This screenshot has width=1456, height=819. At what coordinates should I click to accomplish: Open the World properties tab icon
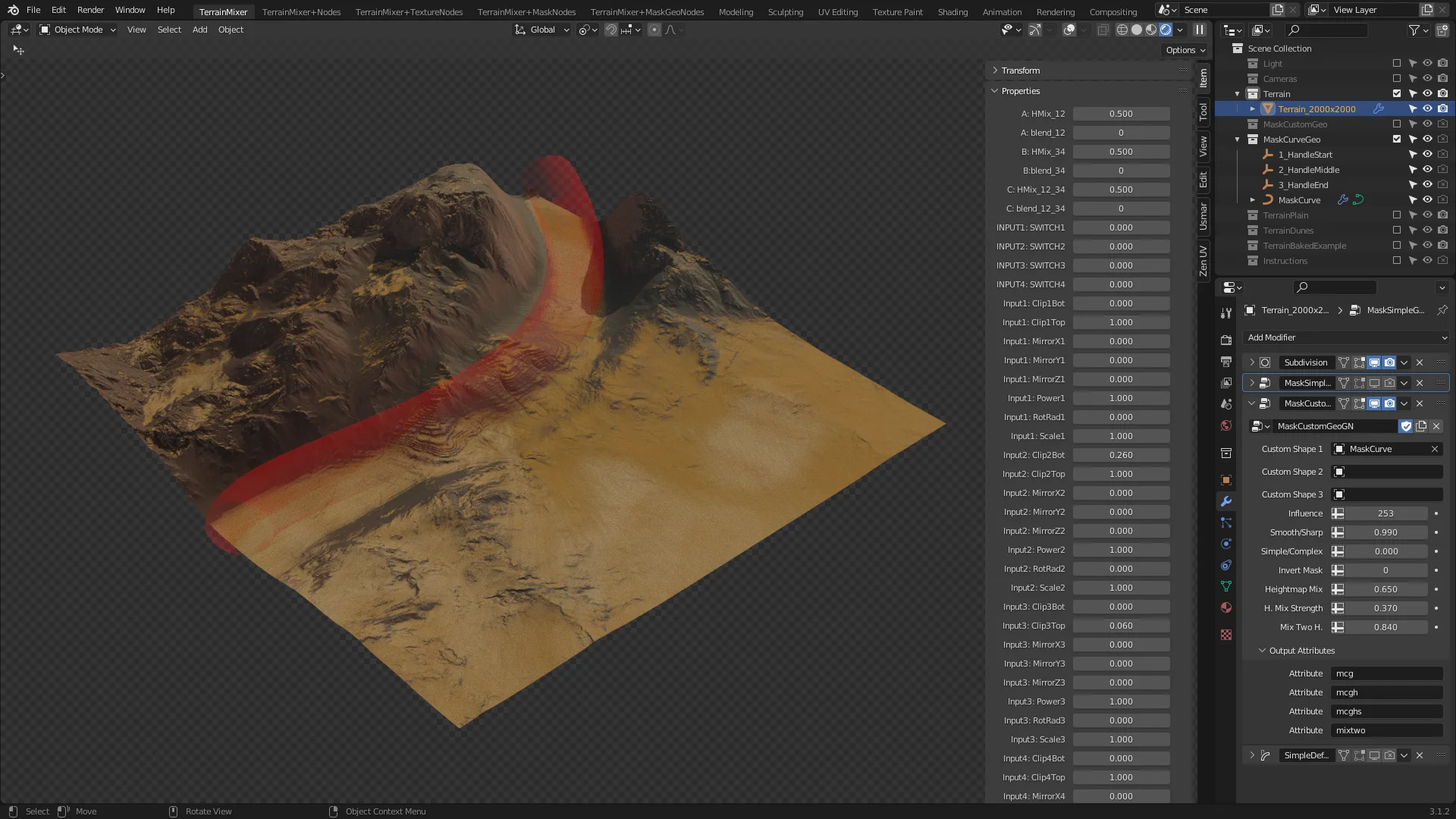pos(1226,425)
